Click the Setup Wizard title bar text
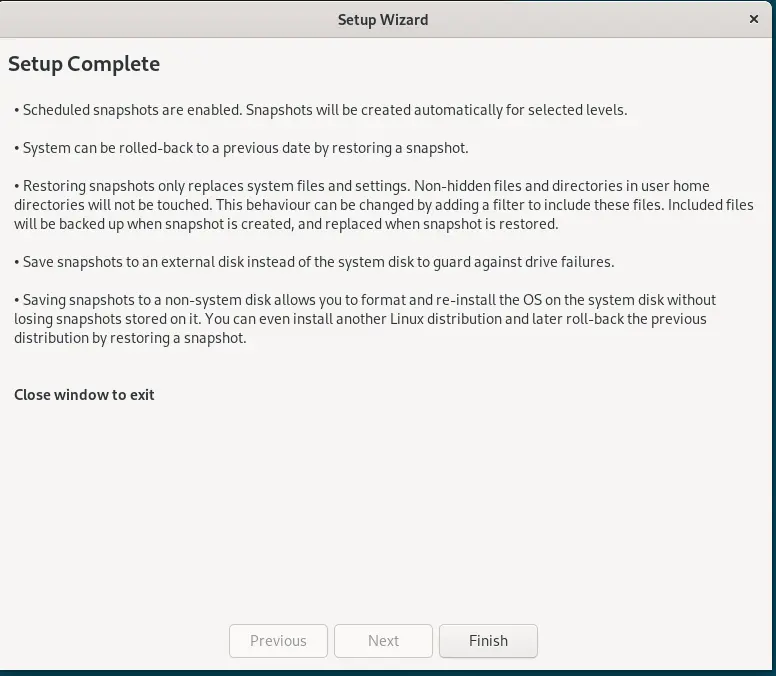Viewport: 776px width, 676px height. (x=383, y=19)
